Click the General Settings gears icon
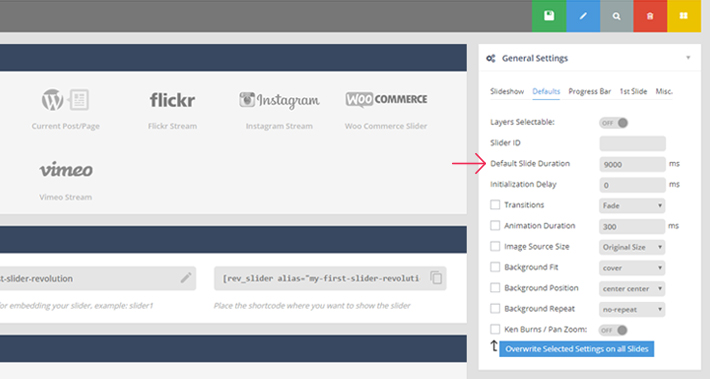Screen dimensions: 710x379 490,58
